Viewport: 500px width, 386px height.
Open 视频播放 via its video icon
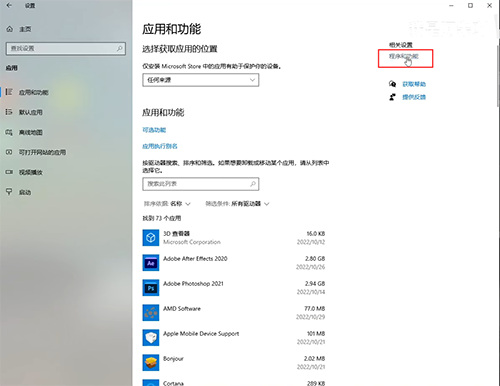pos(9,172)
